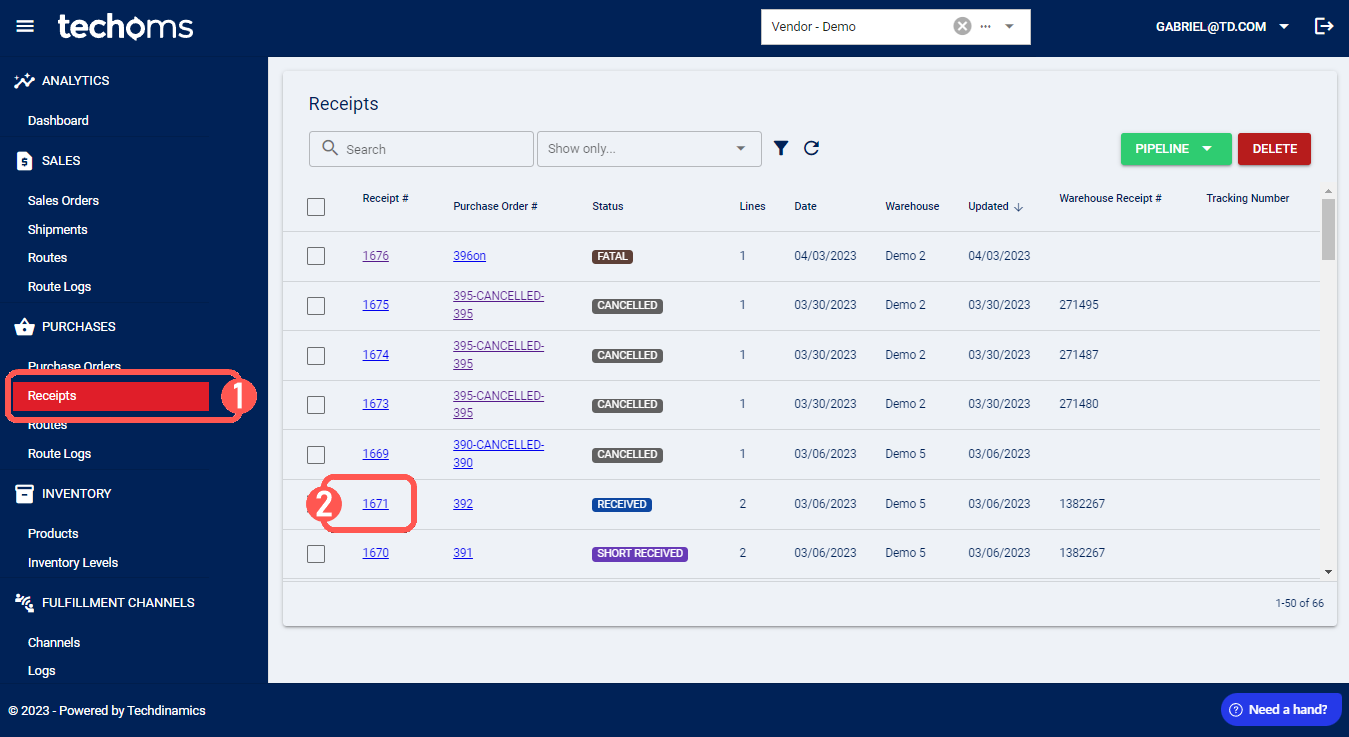This screenshot has width=1349, height=737.
Task: Open Route Logs under Sales
Action: click(59, 286)
